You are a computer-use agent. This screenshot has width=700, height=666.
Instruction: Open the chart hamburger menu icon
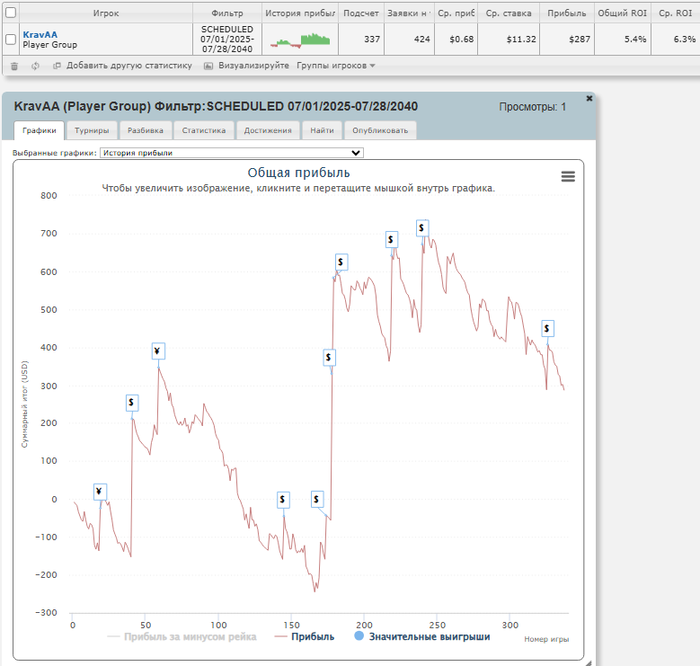(568, 177)
